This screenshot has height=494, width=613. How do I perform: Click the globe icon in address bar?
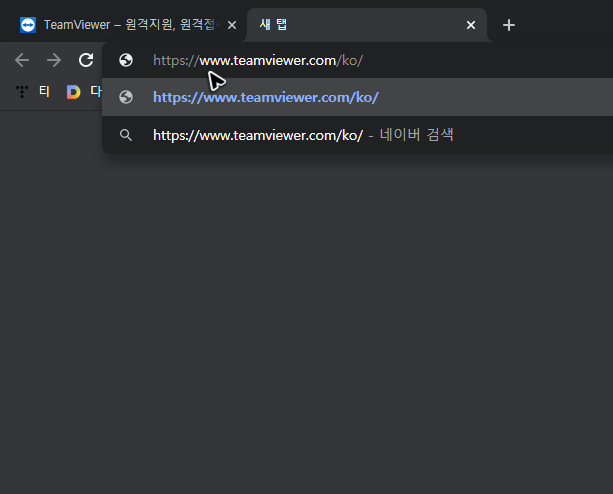(126, 60)
